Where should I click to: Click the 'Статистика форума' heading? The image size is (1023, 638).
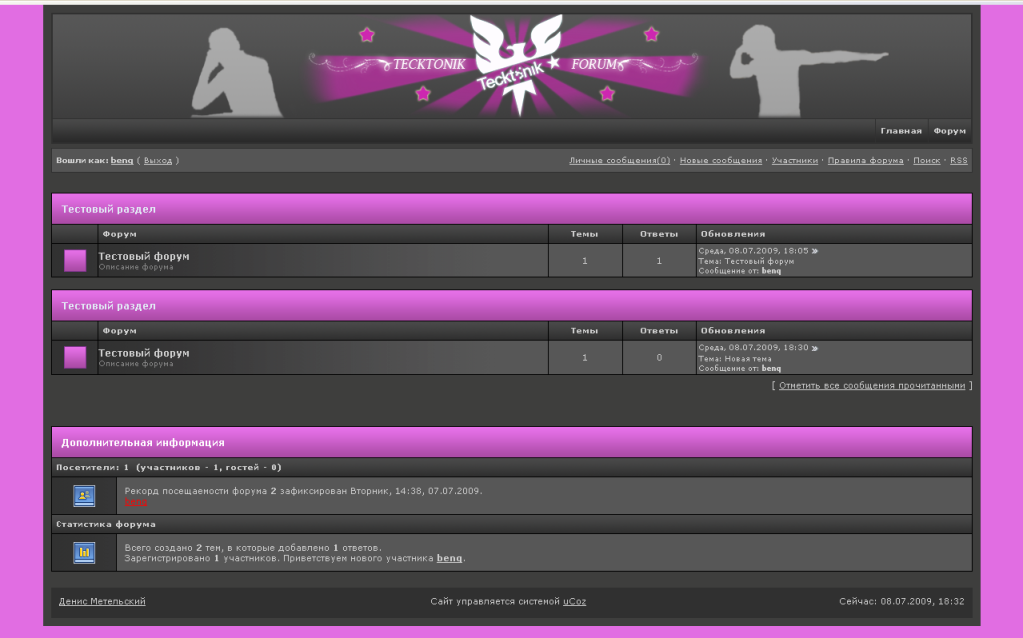[106, 524]
